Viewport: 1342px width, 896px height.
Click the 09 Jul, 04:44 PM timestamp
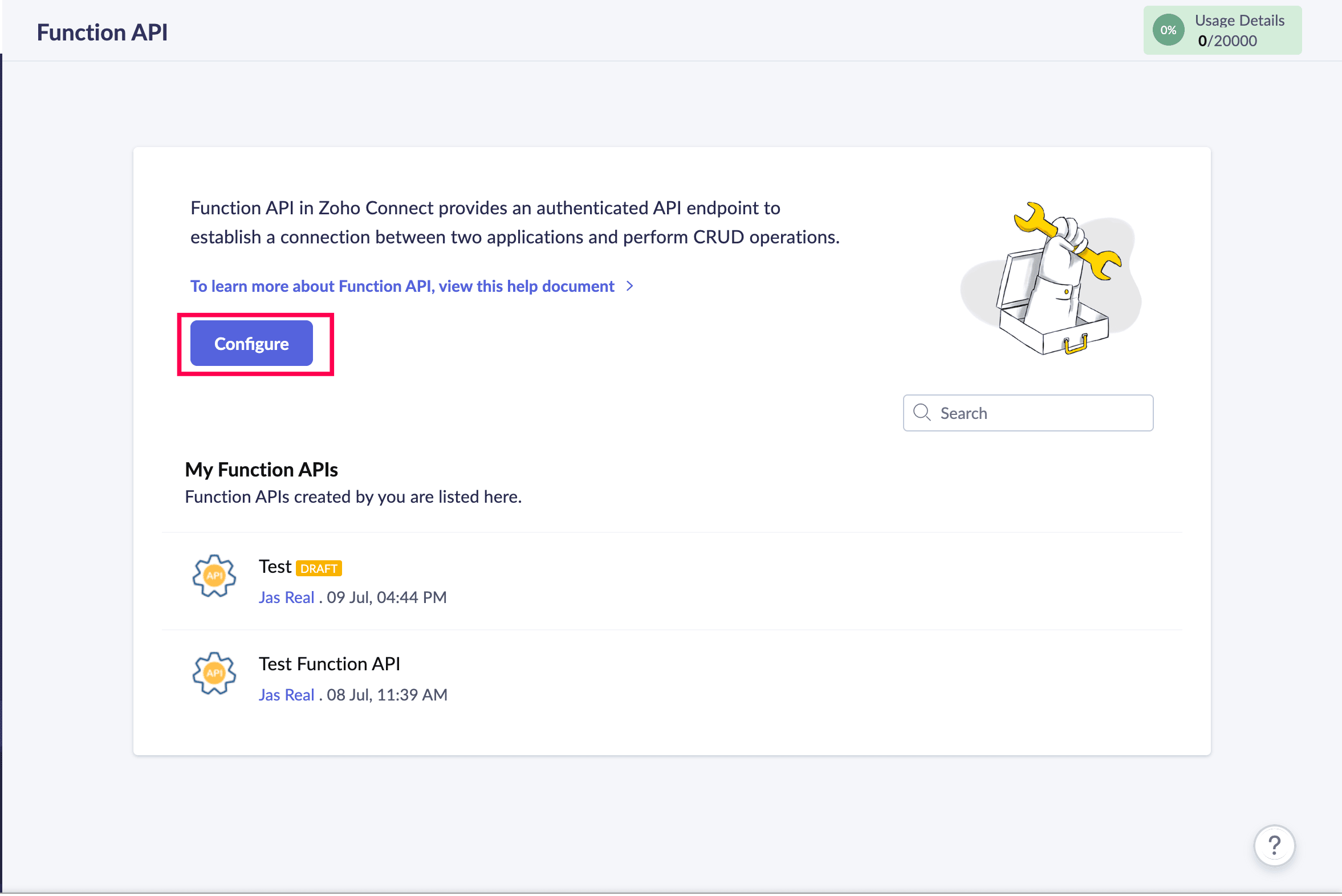pyautogui.click(x=387, y=597)
